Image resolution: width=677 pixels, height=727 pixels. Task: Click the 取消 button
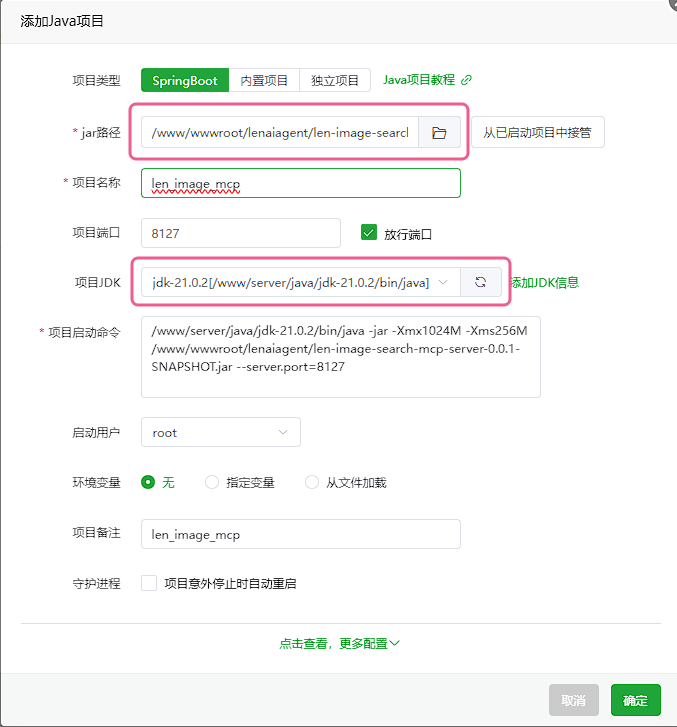pyautogui.click(x=574, y=700)
